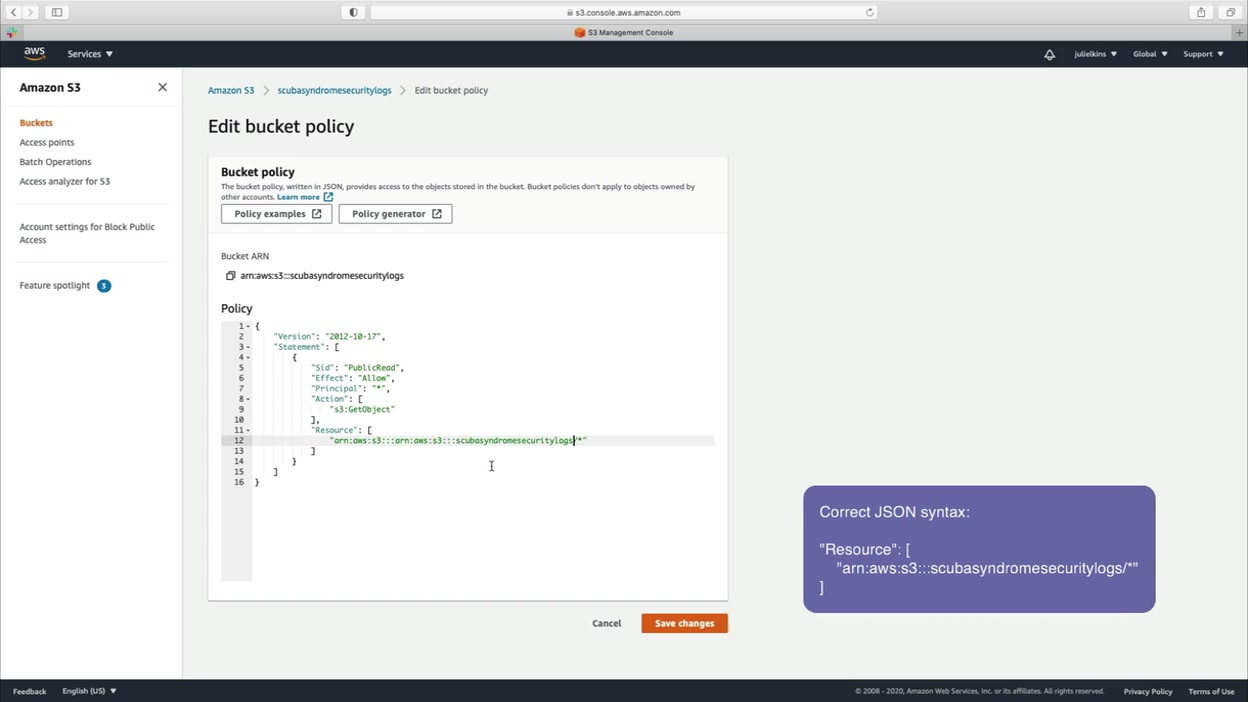Open the notifications bell icon
Image resolution: width=1248 pixels, height=702 pixels.
click(1049, 54)
